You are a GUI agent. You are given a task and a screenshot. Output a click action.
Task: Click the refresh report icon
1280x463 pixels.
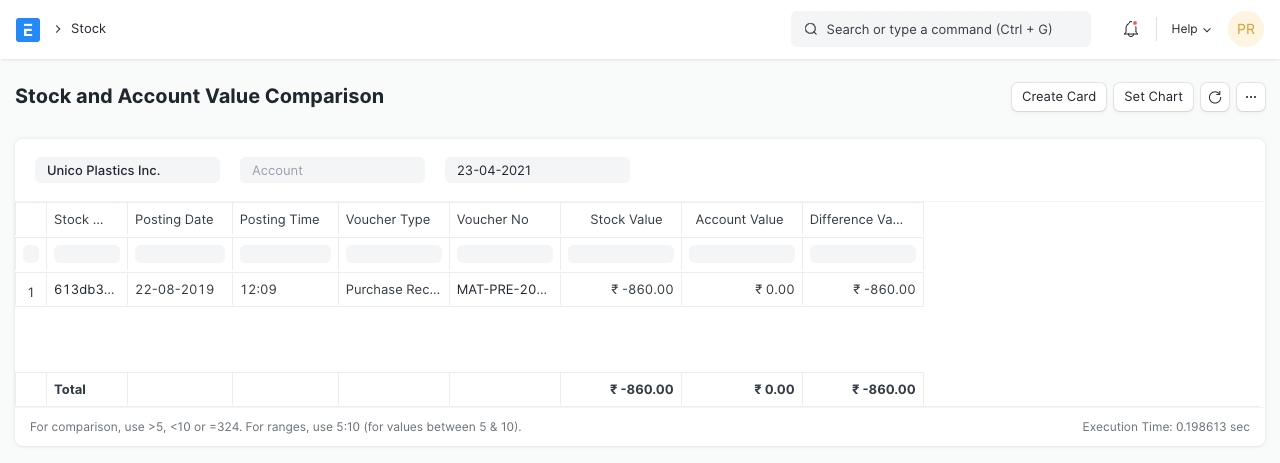coord(1215,97)
